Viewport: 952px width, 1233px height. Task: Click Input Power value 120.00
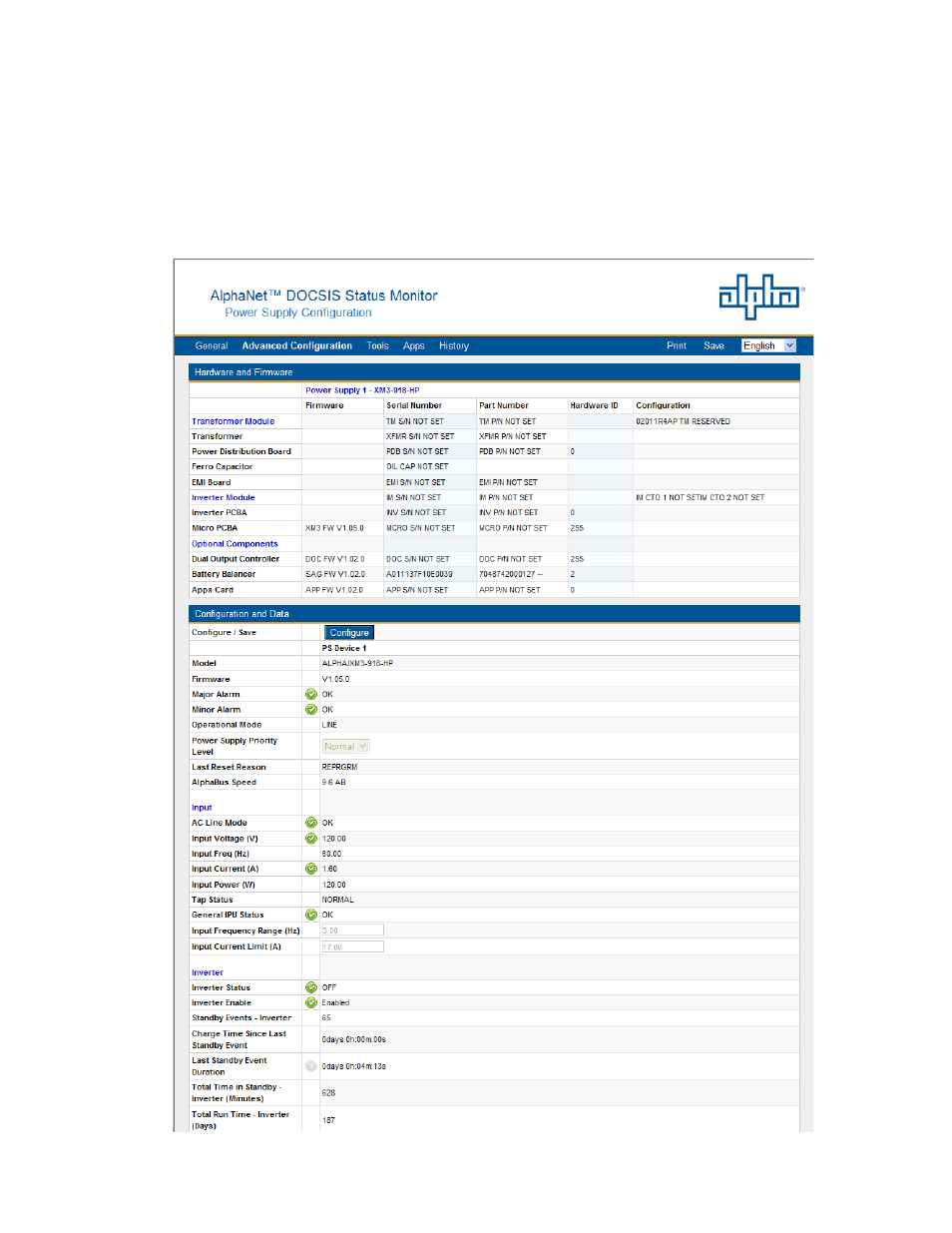(333, 885)
